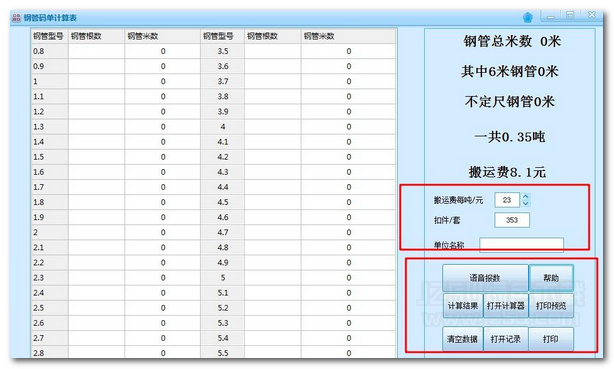Select the 钢管型号 cell 3.9
This screenshot has width=614, height=369.
coord(223,112)
